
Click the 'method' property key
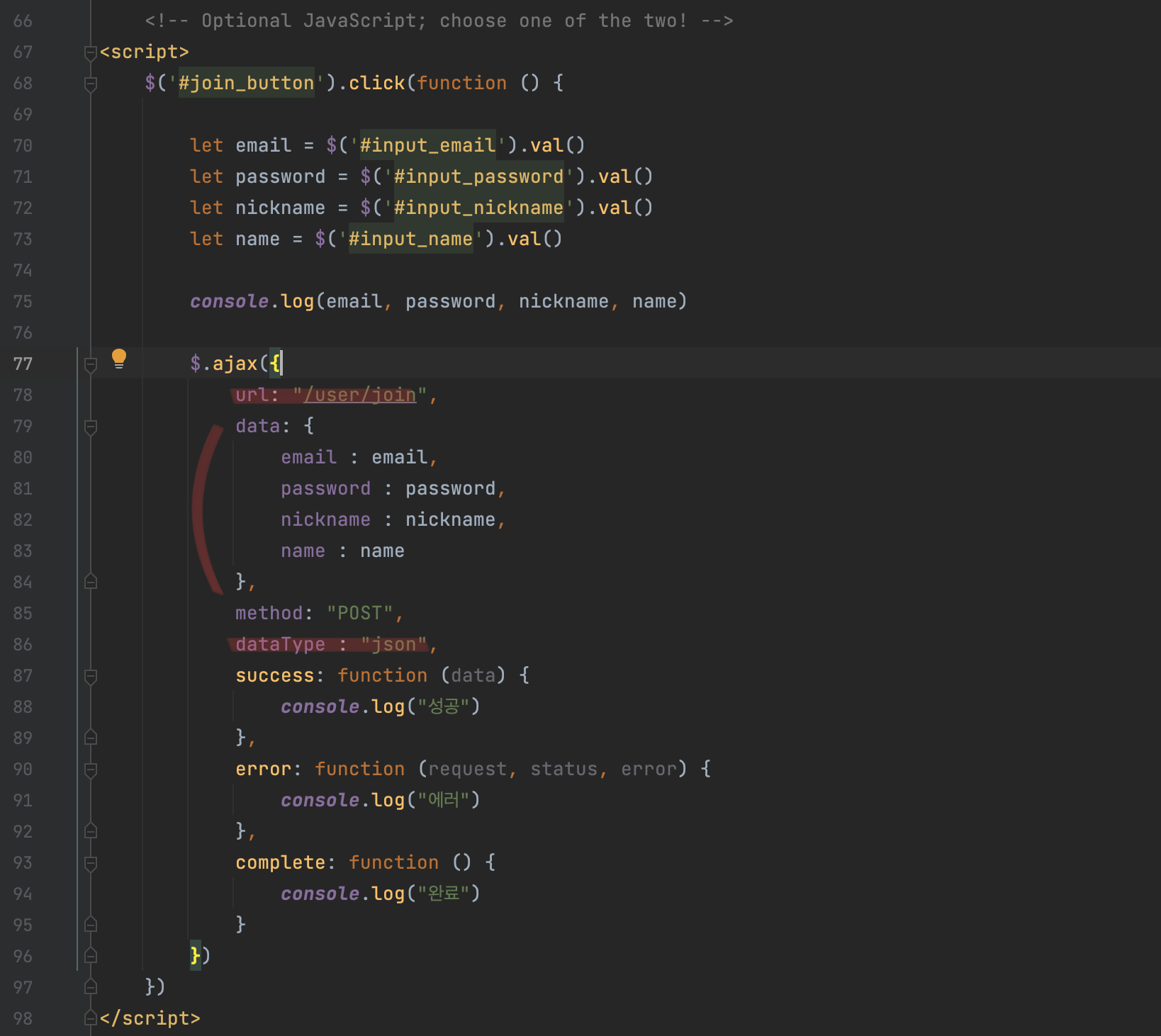tap(269, 613)
